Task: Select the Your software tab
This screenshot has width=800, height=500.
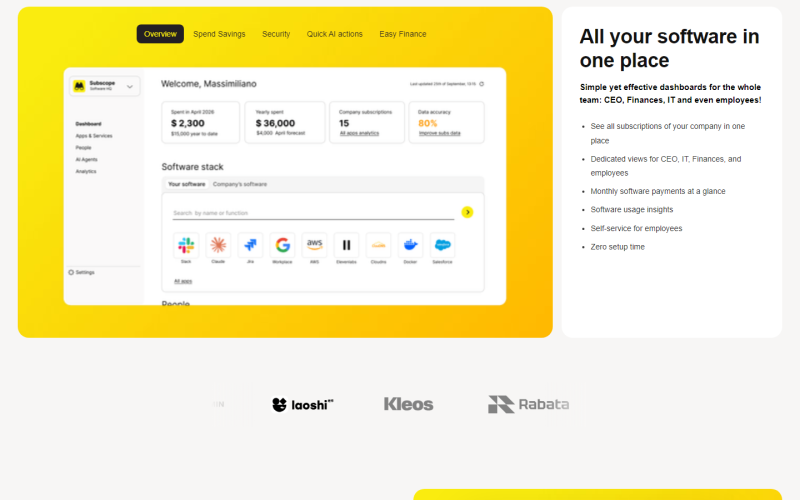Action: 187,184
